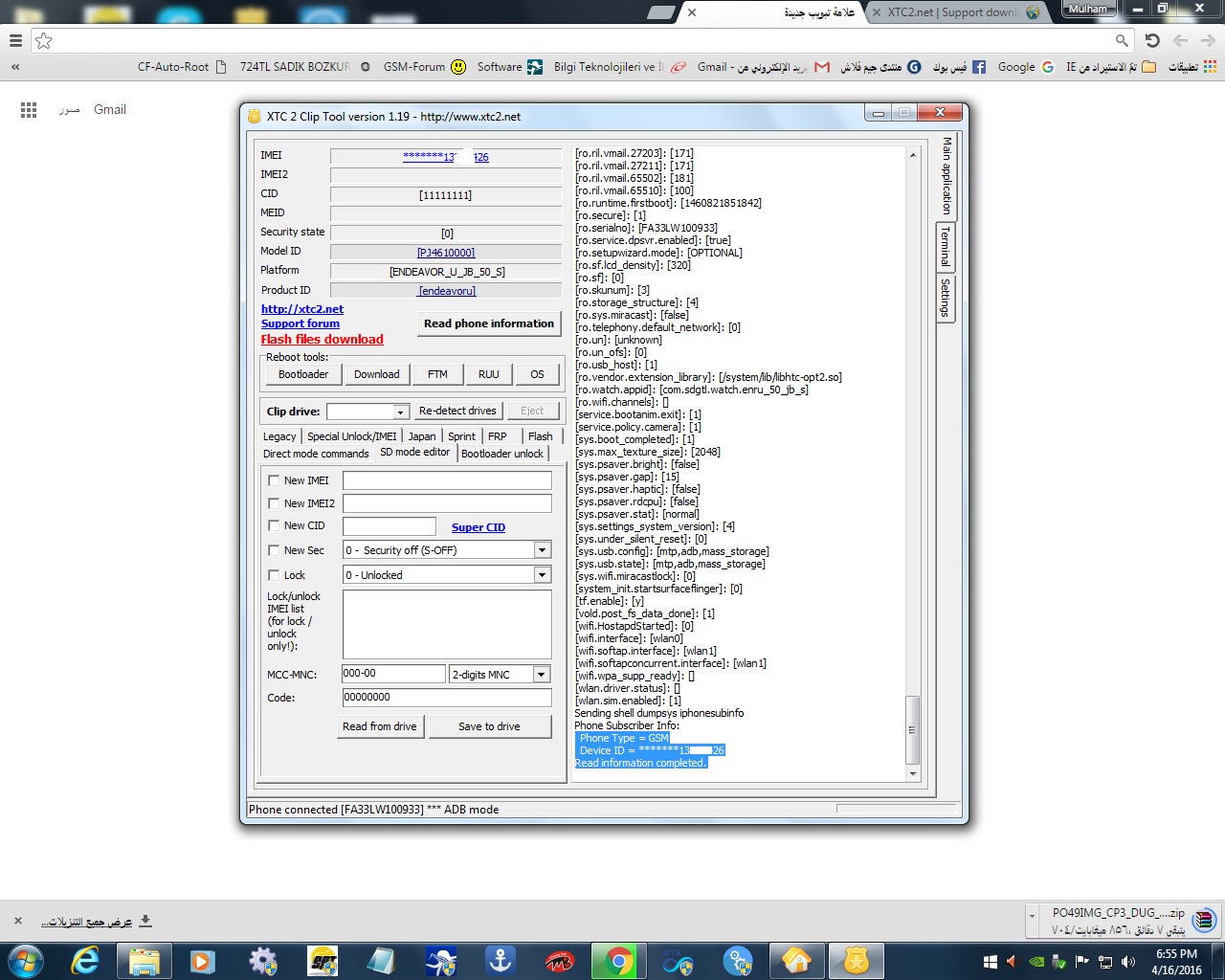
Task: Enable the New IMEI checkbox
Action: [x=274, y=480]
